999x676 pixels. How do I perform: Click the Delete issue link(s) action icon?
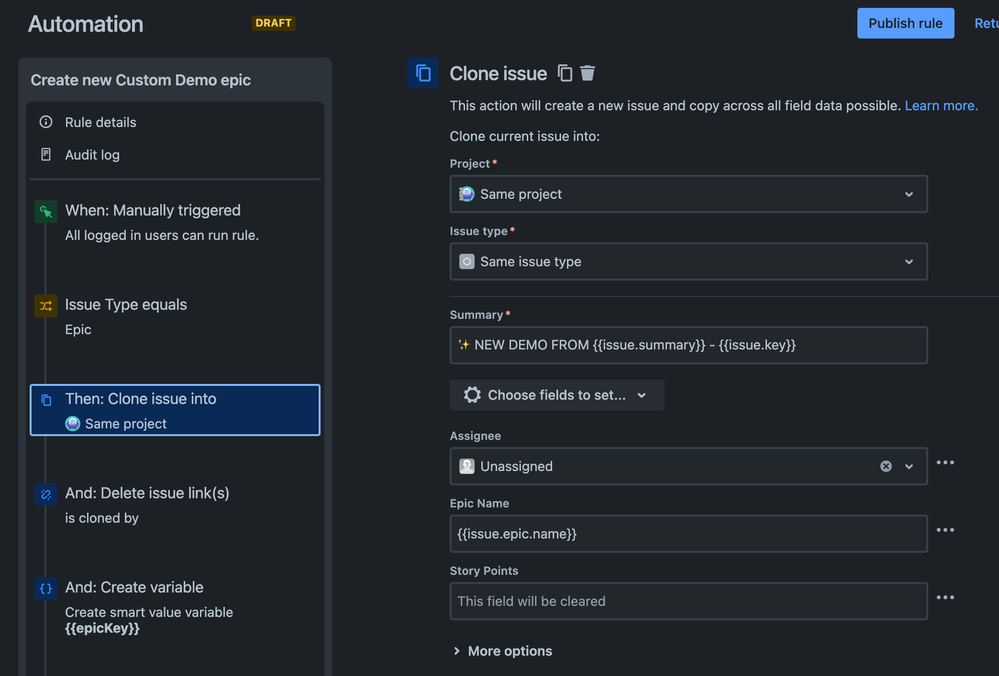point(46,494)
